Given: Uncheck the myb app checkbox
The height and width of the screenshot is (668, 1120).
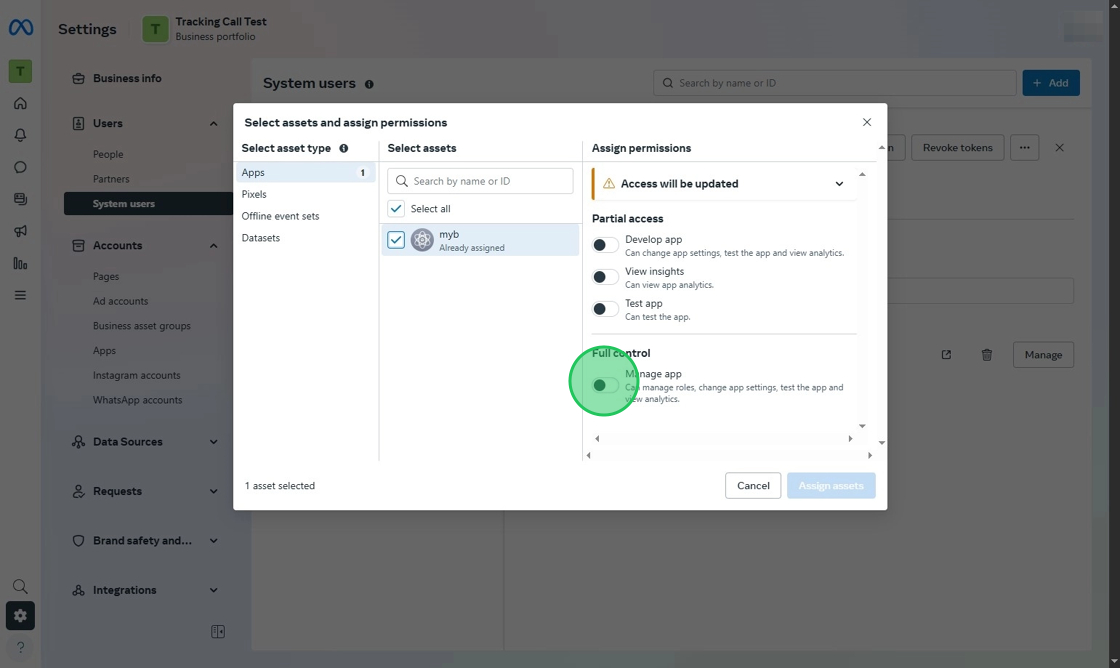Looking at the screenshot, I should pyautogui.click(x=396, y=240).
